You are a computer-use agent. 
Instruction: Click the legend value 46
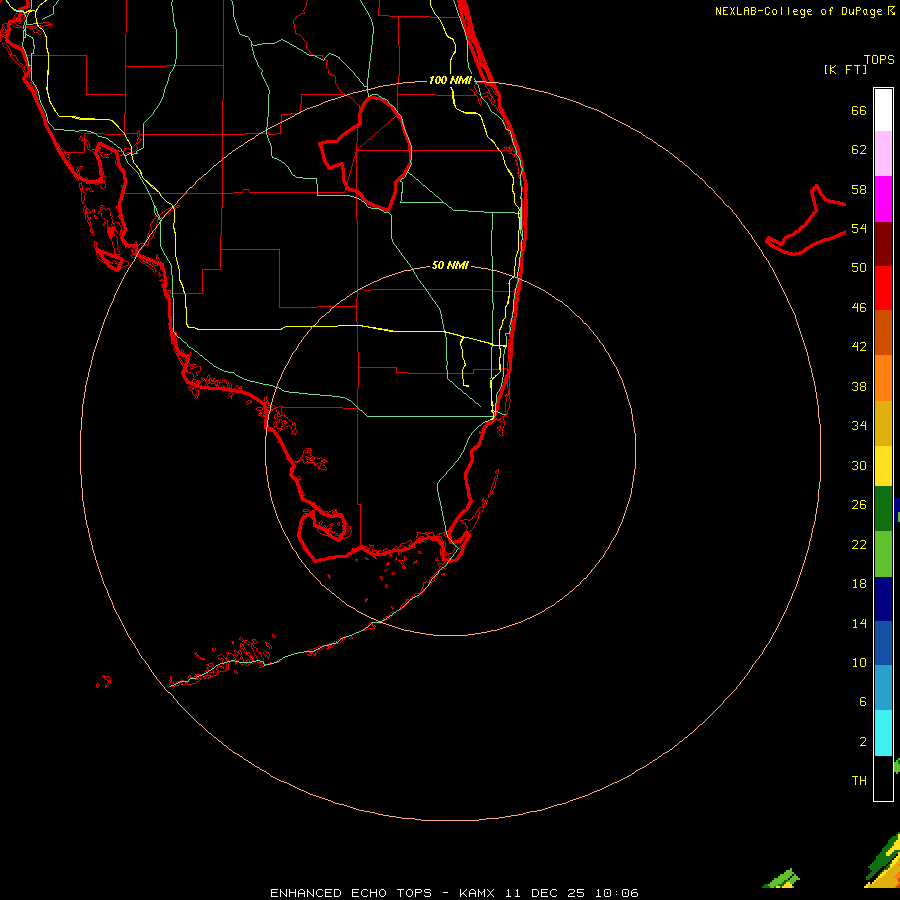(859, 308)
